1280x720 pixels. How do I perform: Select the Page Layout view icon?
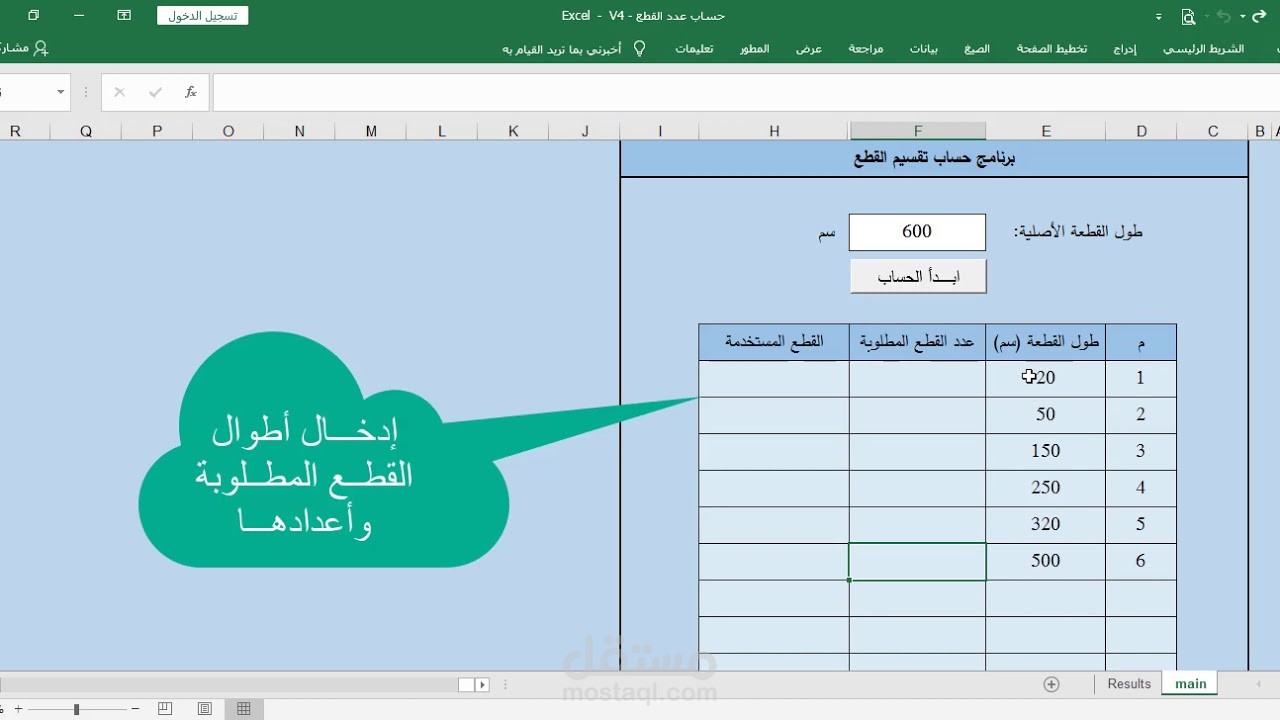204,708
